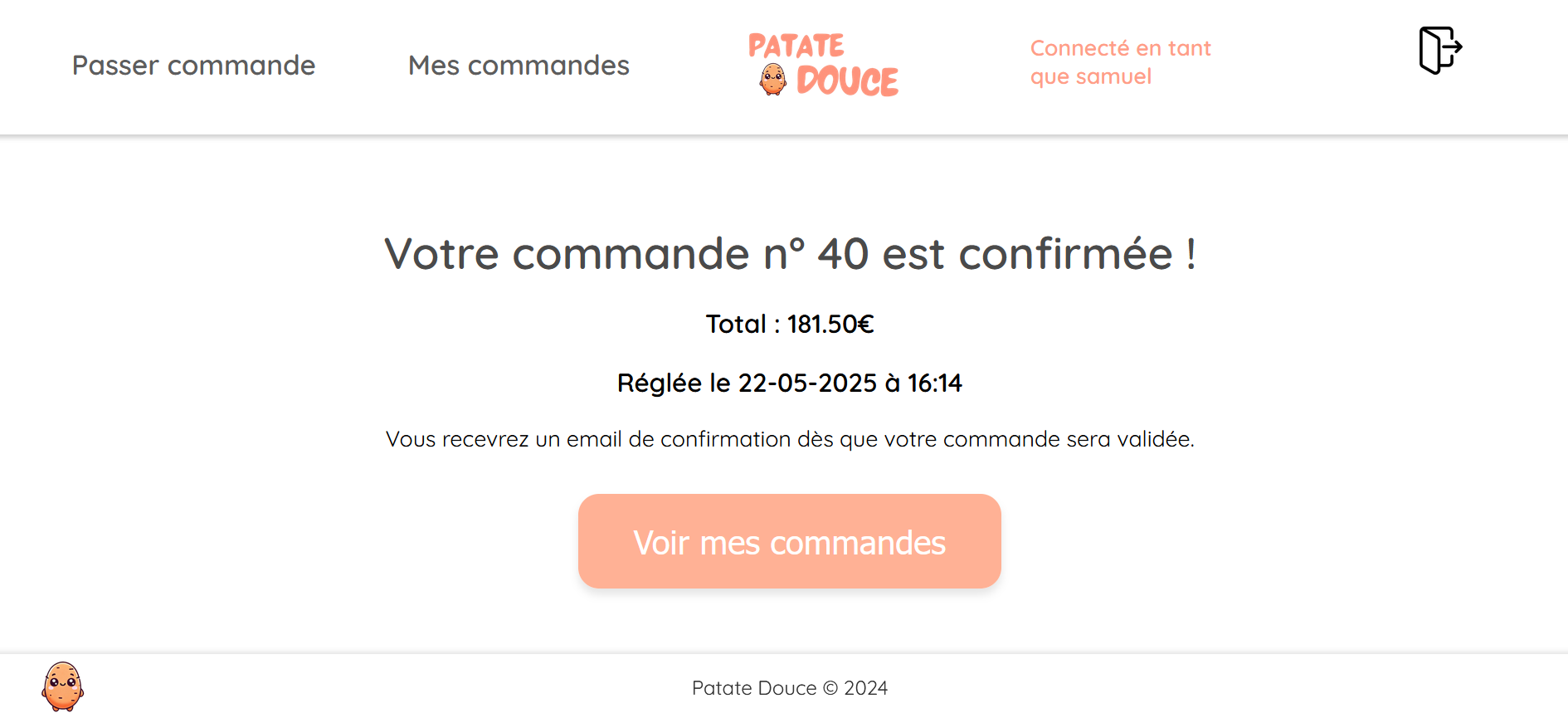Select the order confirmation heading

coord(790,254)
